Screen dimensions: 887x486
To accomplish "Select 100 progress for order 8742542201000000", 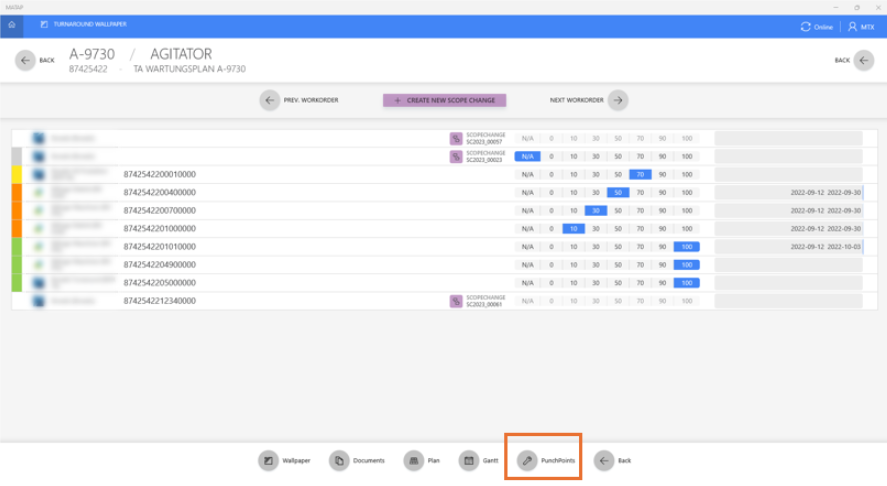I will click(x=686, y=228).
